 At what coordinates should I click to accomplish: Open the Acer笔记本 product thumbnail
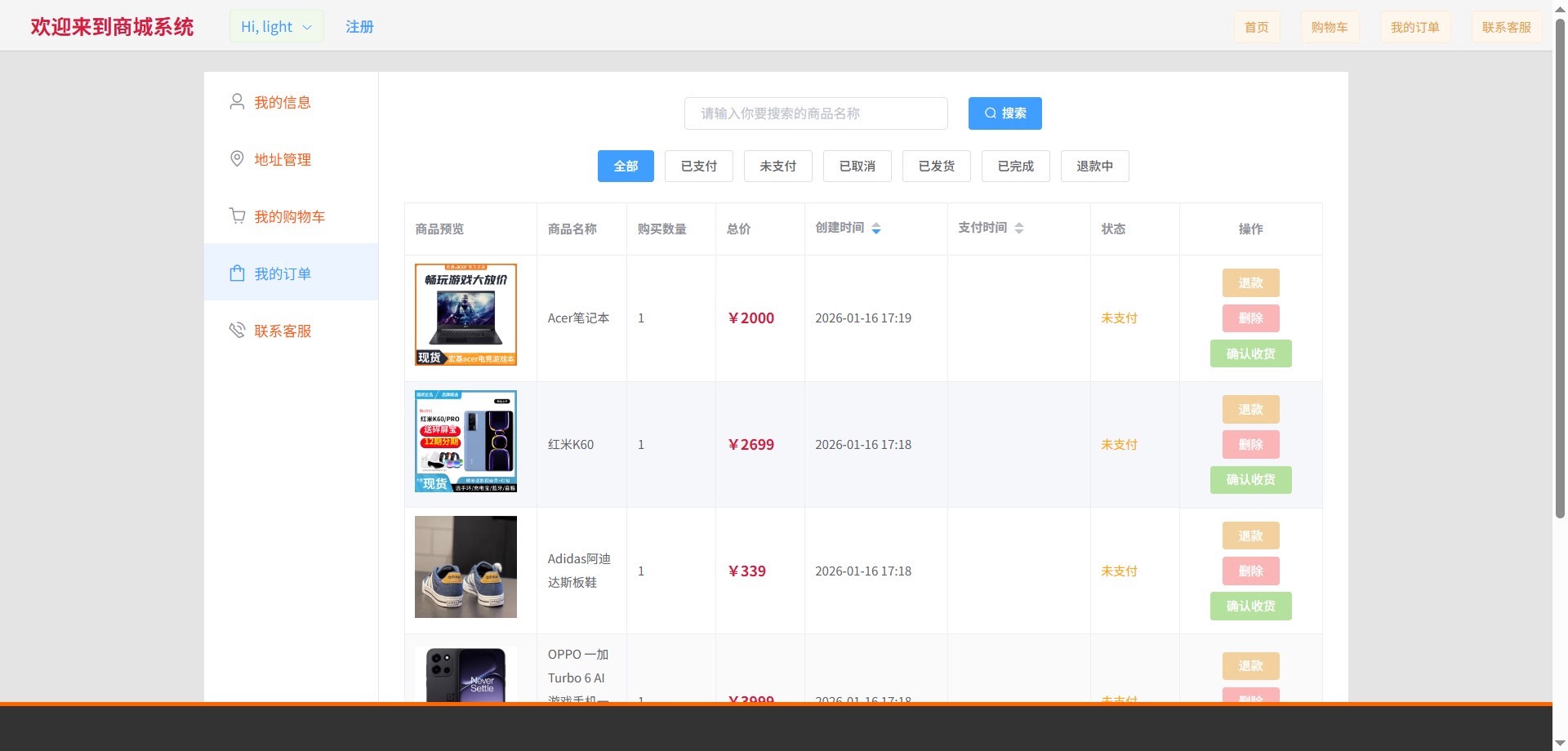point(465,314)
